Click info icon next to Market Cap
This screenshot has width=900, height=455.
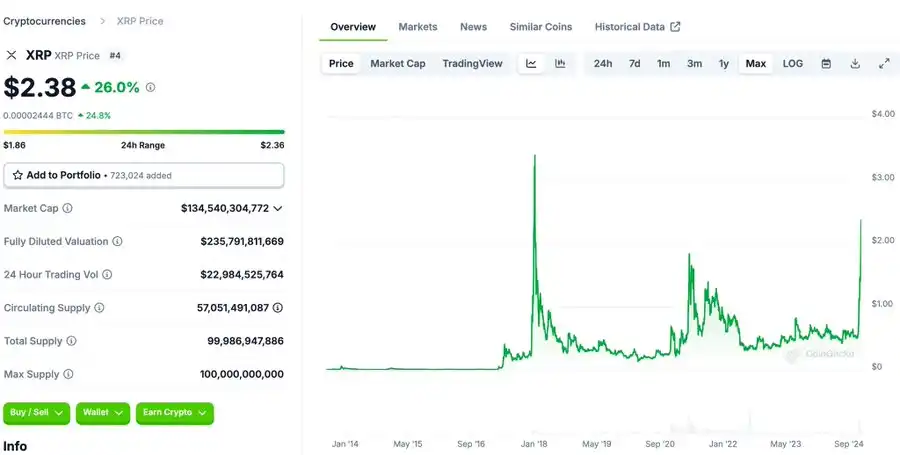(x=68, y=208)
